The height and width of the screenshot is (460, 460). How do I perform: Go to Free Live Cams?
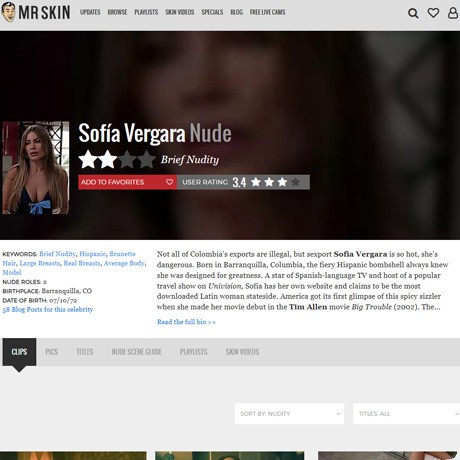(x=268, y=12)
